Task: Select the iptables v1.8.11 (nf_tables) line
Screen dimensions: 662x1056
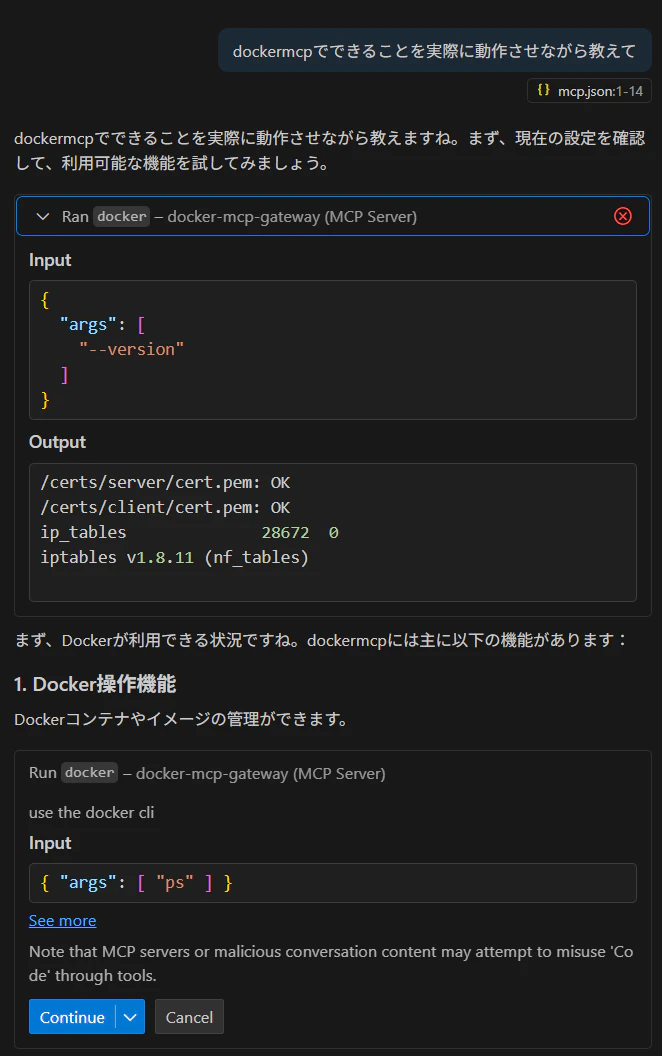Action: [x=174, y=557]
